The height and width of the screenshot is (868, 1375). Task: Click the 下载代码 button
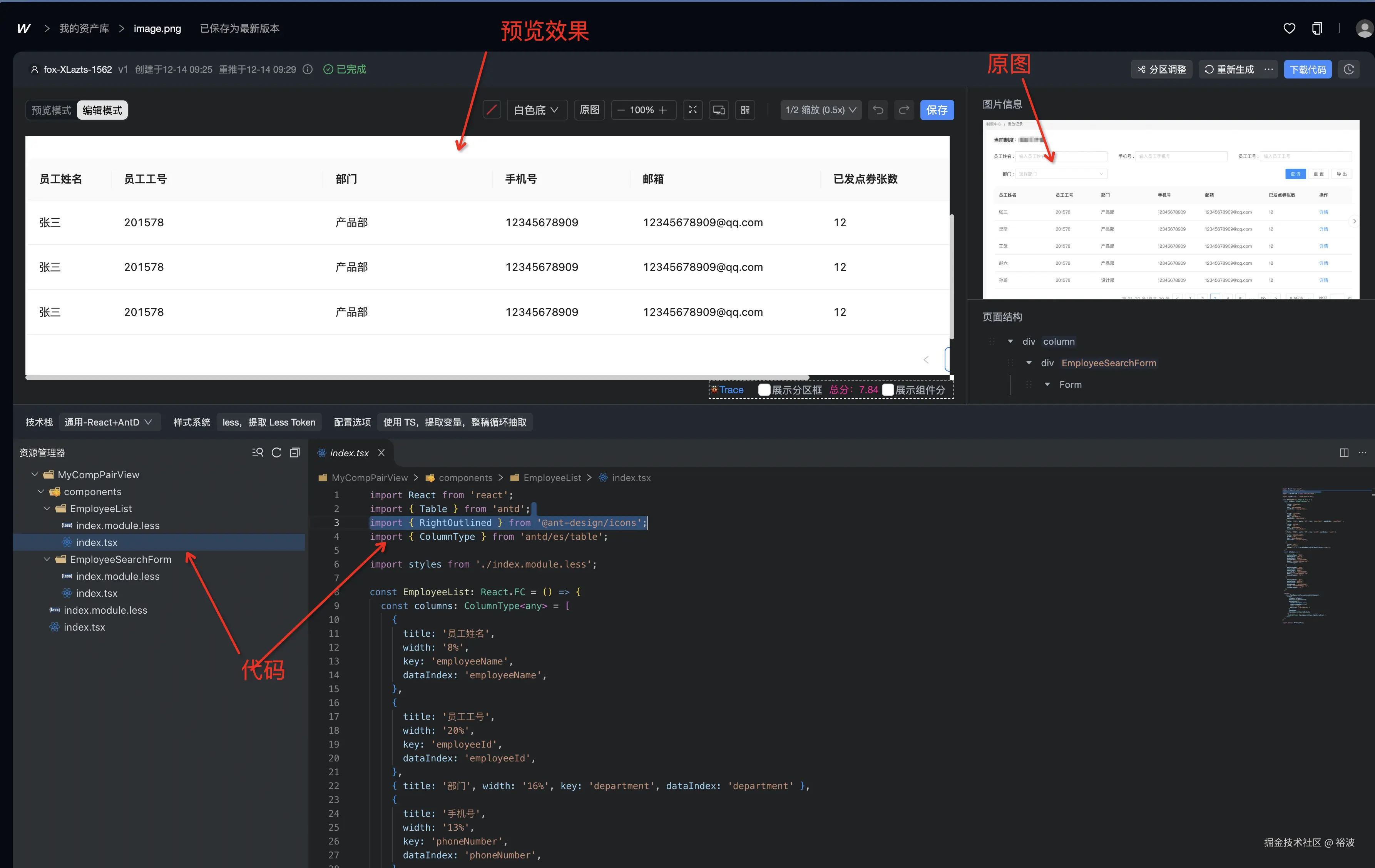[x=1308, y=69]
